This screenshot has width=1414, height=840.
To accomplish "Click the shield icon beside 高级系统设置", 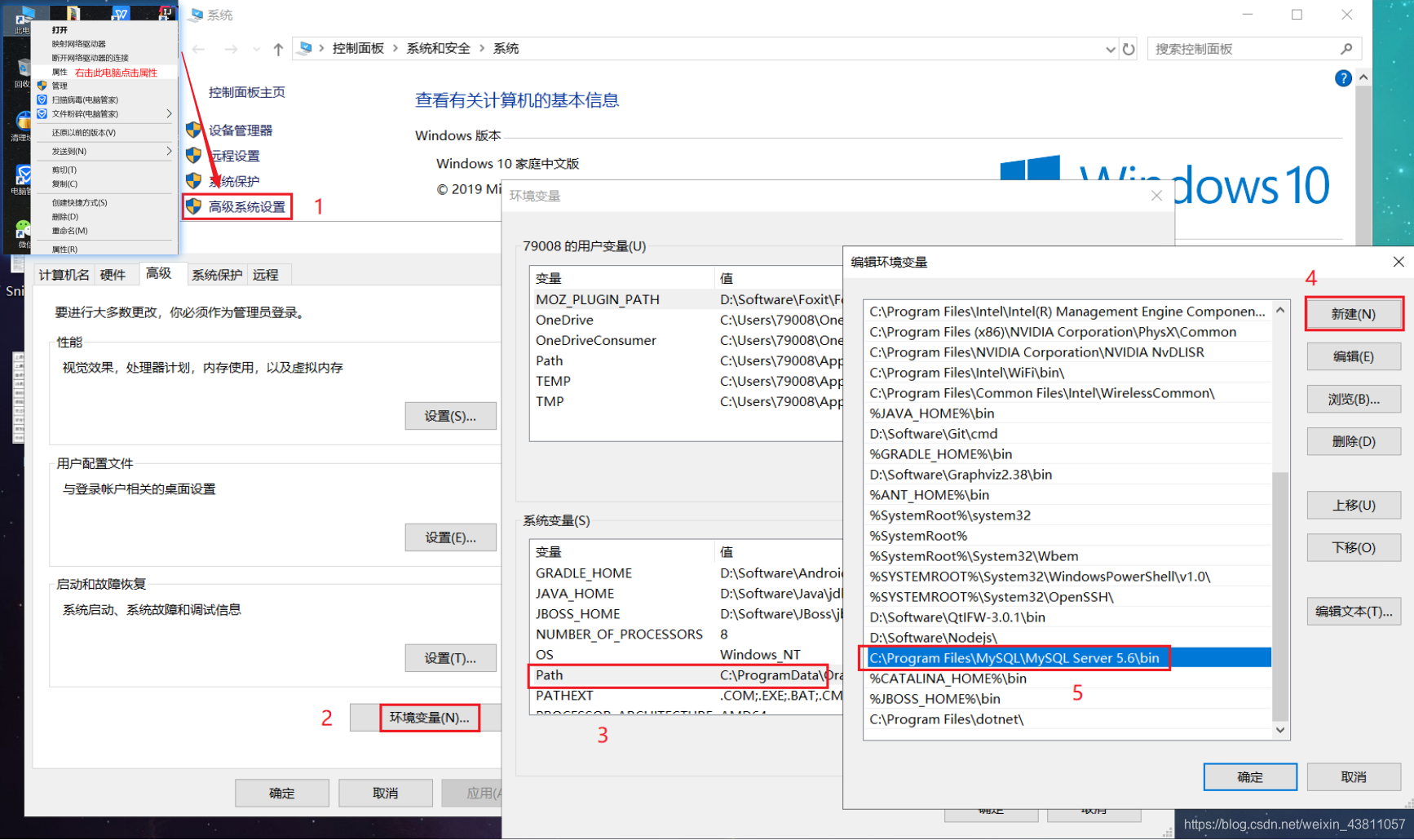I will 193,206.
